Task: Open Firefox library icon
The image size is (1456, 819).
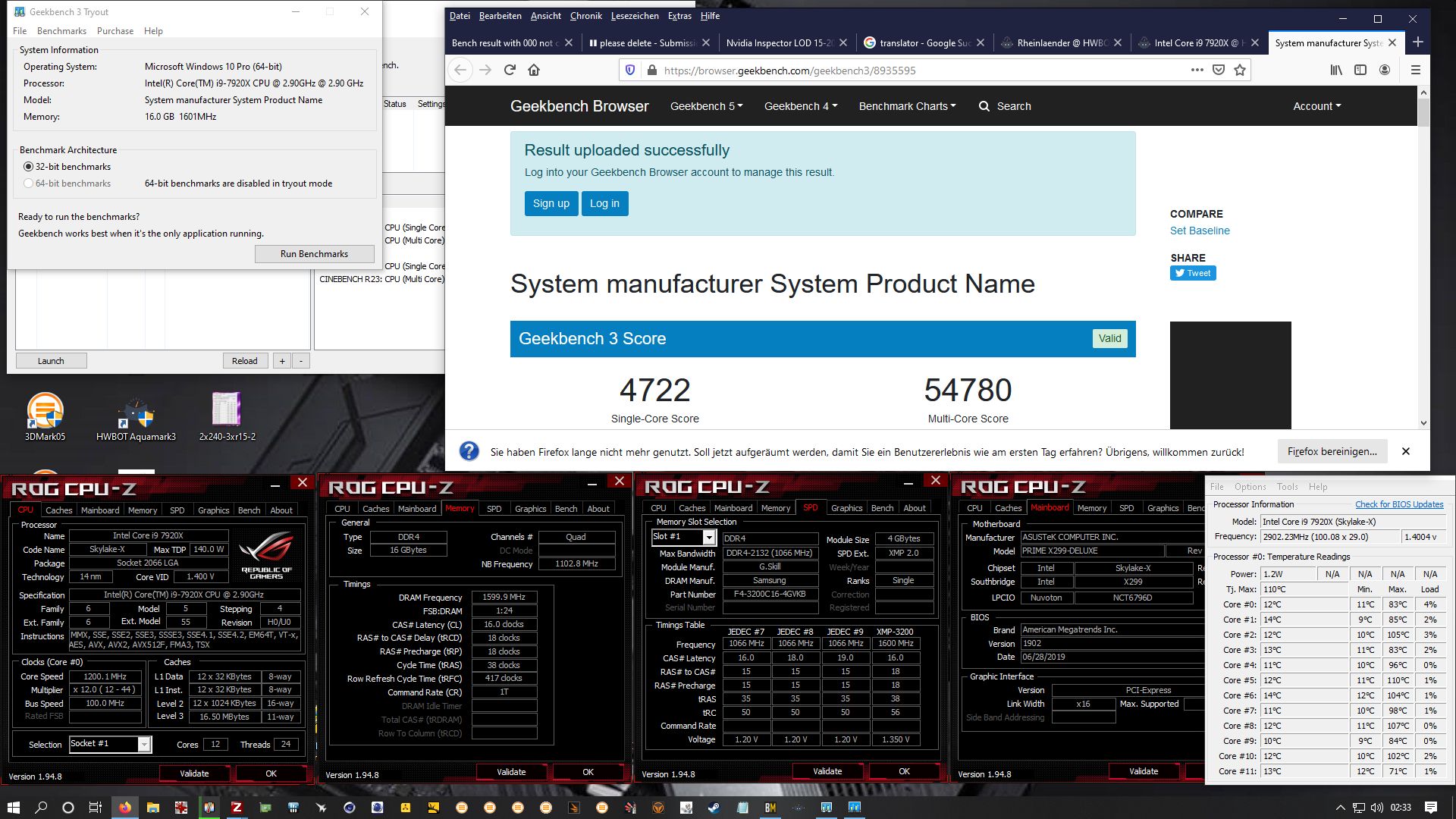Action: coord(1336,70)
